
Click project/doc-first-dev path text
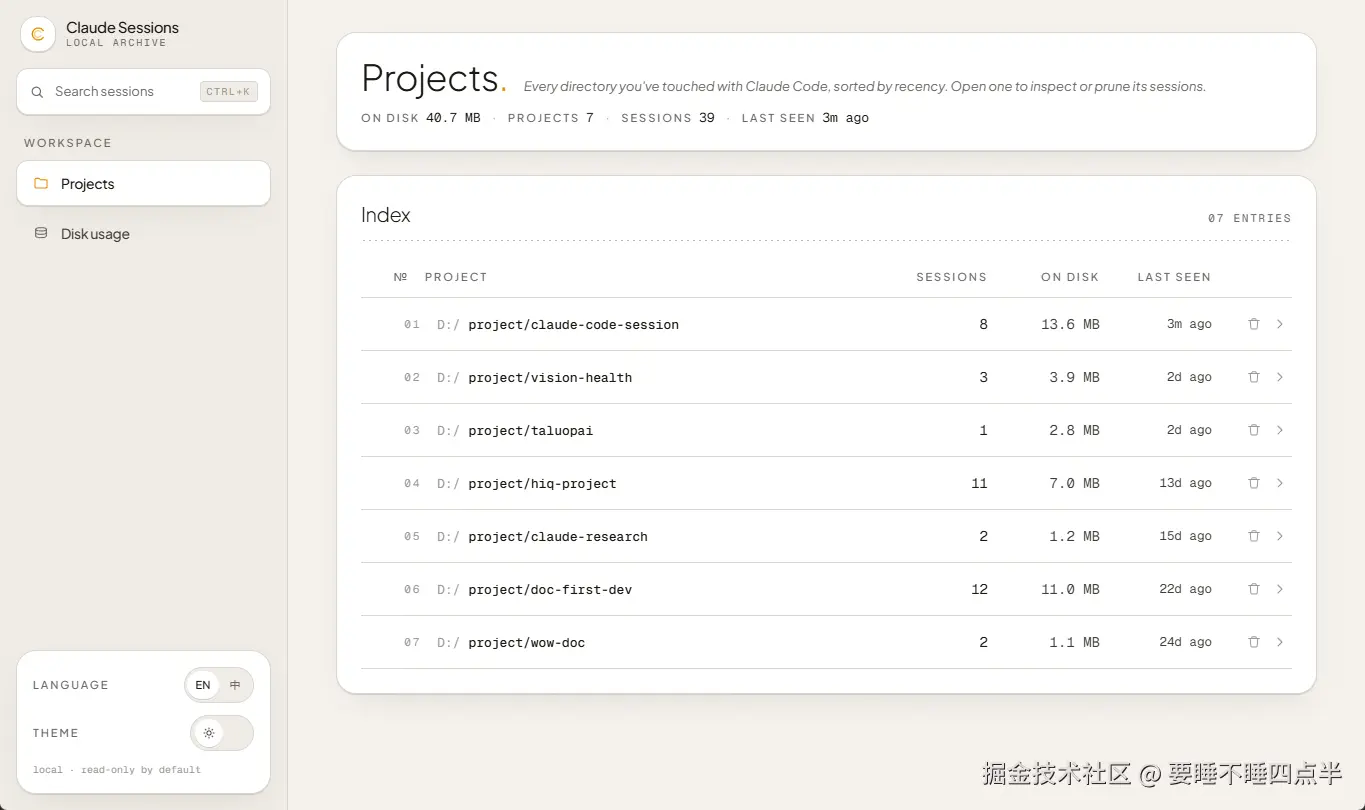(550, 590)
